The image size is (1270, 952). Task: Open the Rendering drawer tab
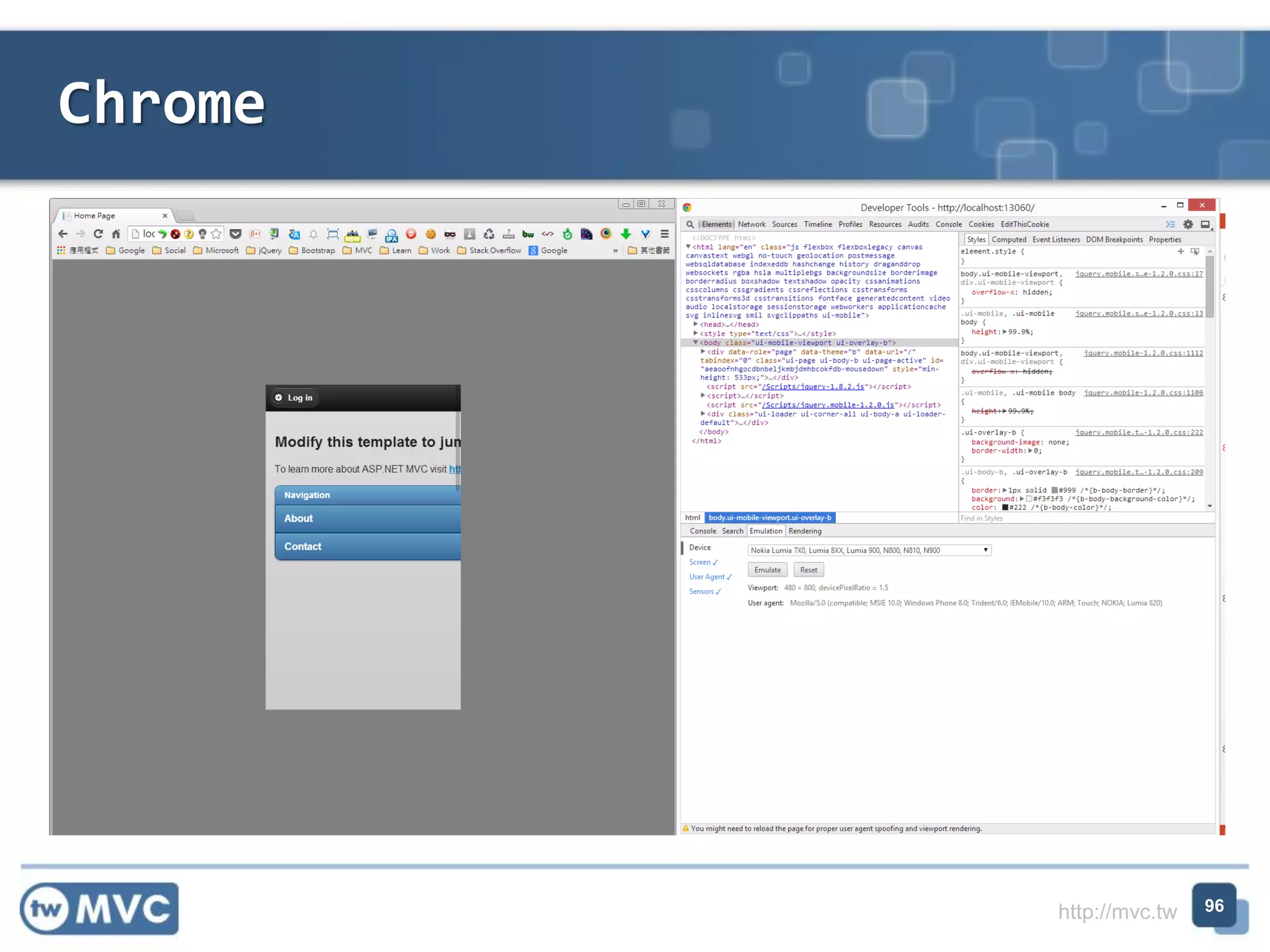coord(805,531)
